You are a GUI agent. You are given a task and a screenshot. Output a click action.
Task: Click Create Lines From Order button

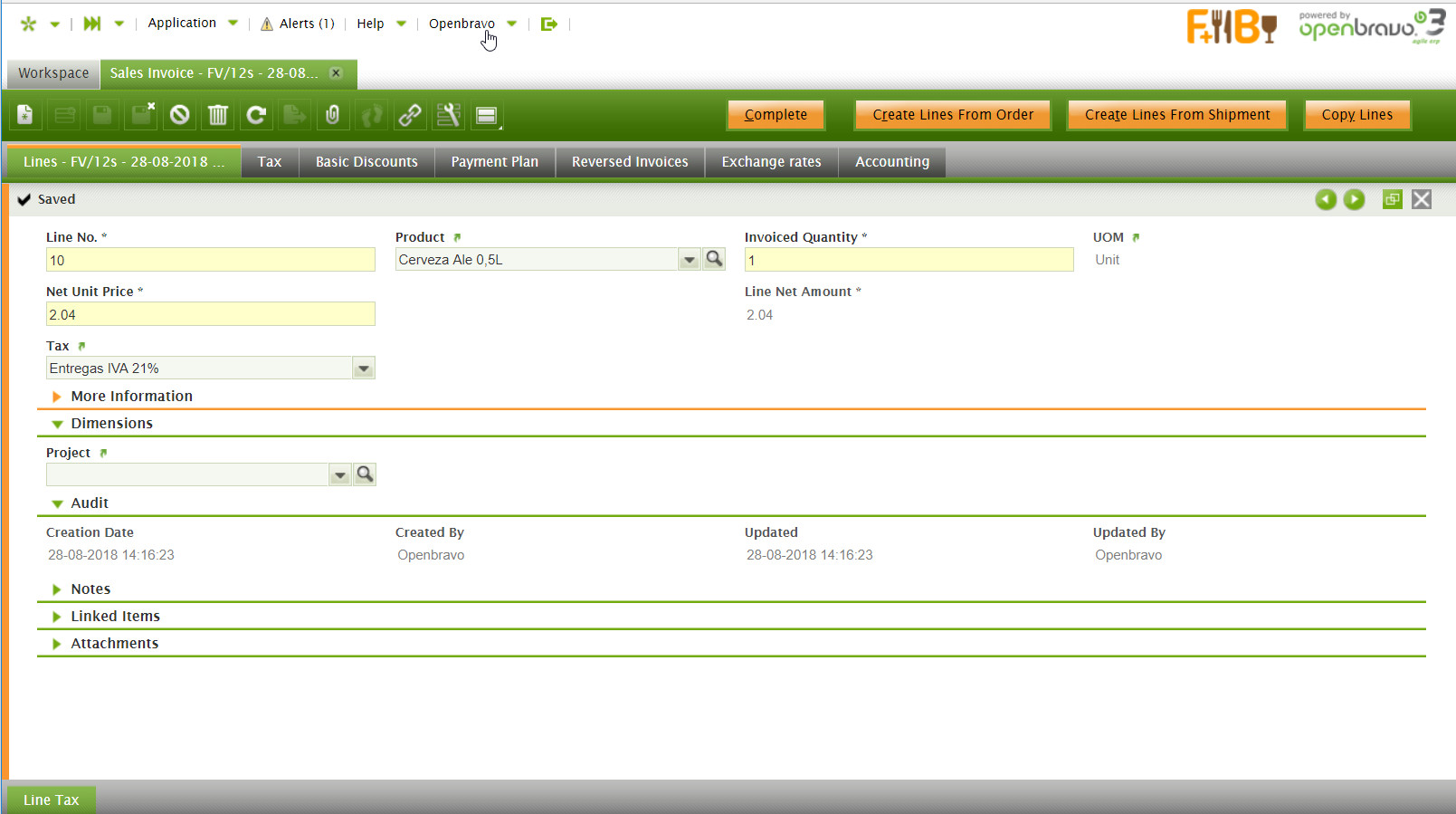pyautogui.click(x=953, y=115)
